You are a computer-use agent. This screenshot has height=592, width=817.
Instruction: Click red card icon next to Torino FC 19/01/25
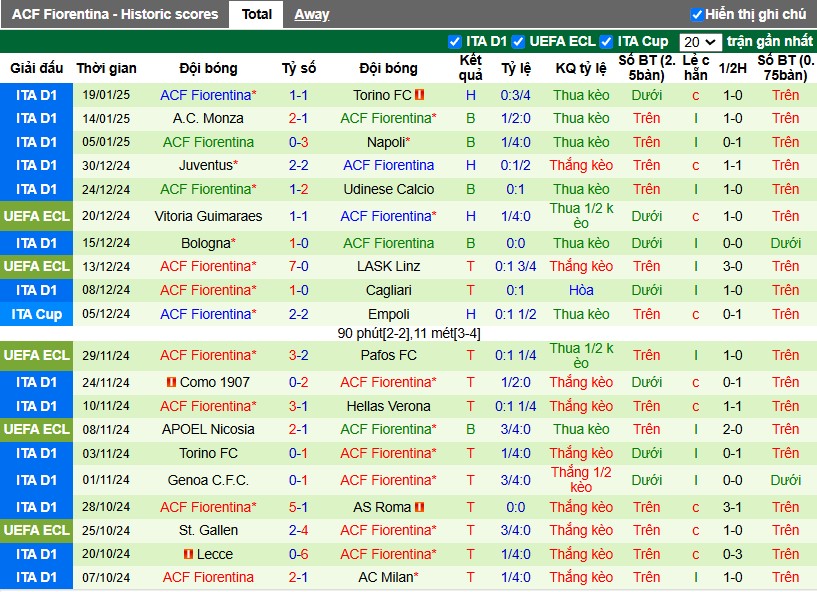[419, 95]
